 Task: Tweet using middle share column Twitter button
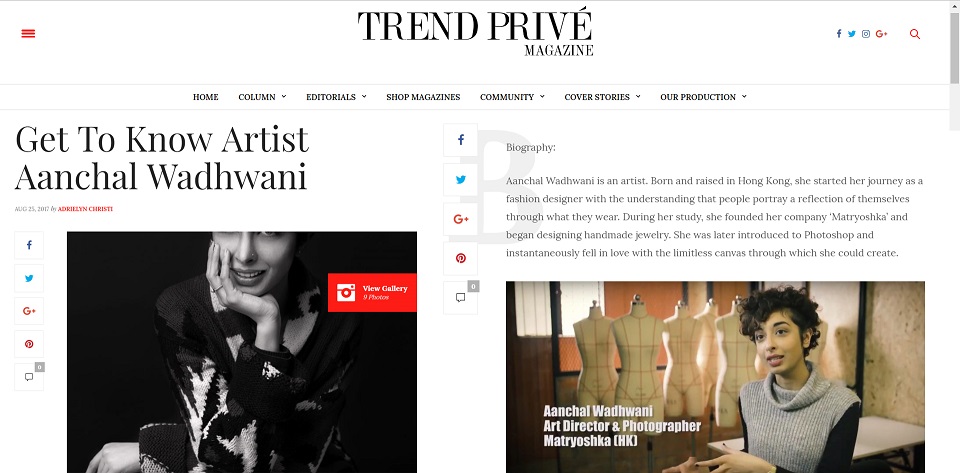460,180
